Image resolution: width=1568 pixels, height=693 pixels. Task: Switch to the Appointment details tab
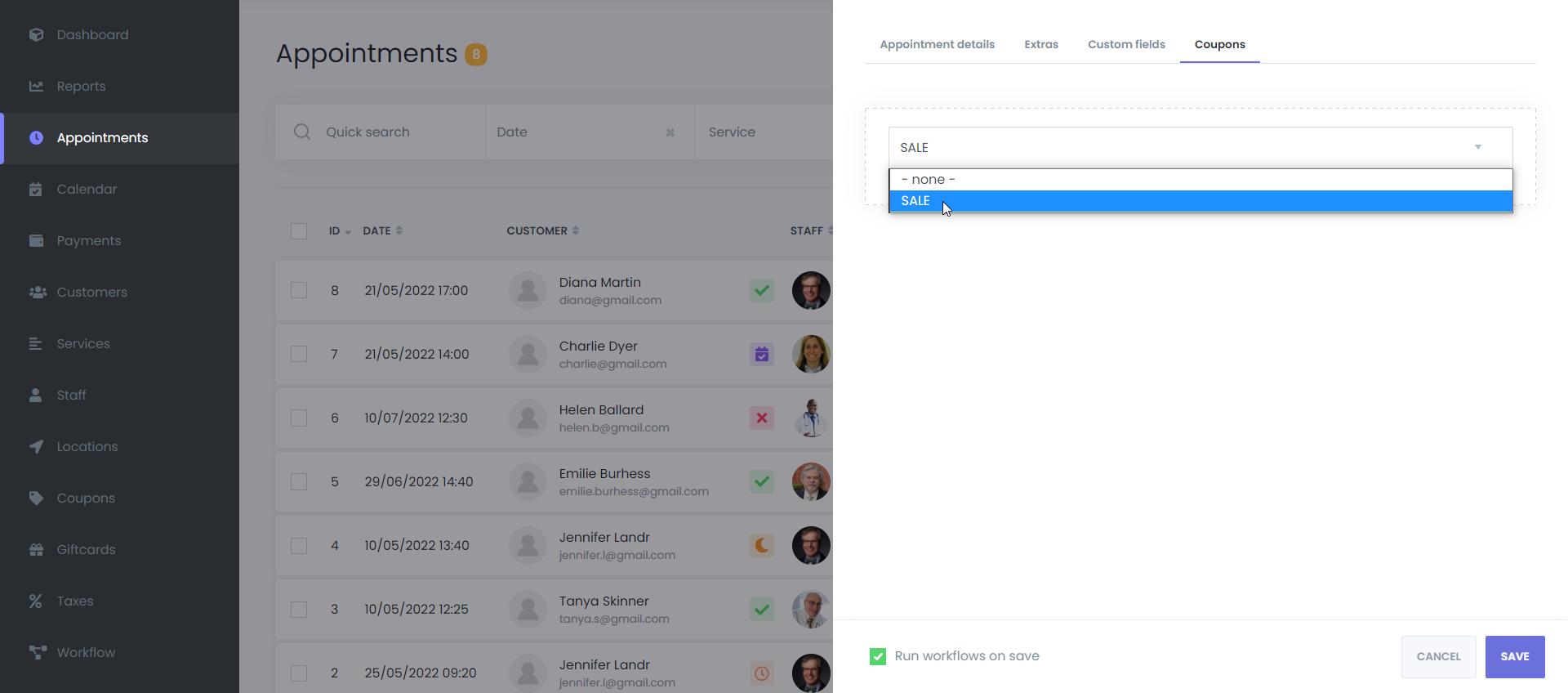click(938, 44)
